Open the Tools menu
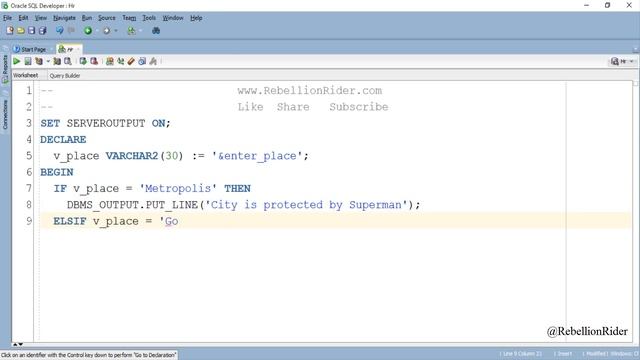 (149, 18)
